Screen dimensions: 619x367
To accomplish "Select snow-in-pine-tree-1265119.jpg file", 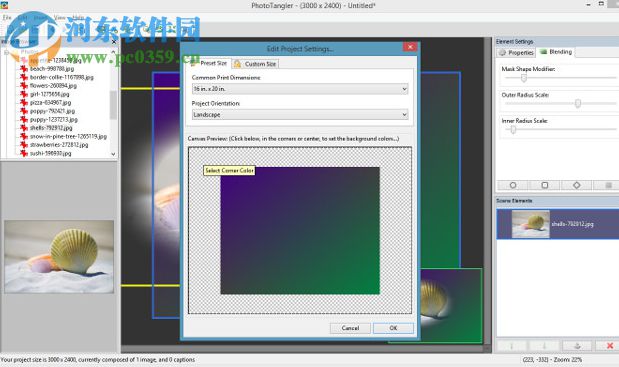I will point(68,136).
